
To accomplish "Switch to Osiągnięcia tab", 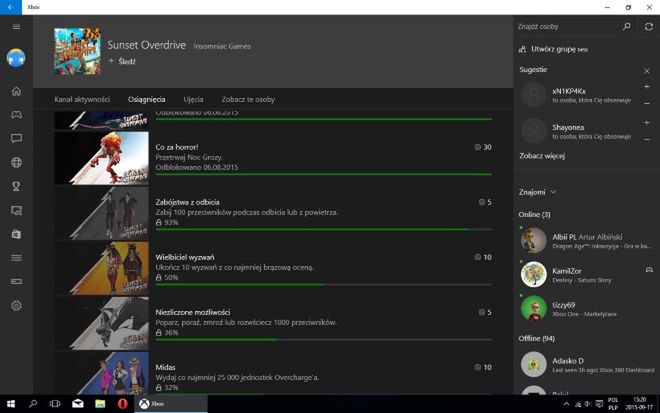I will click(146, 99).
